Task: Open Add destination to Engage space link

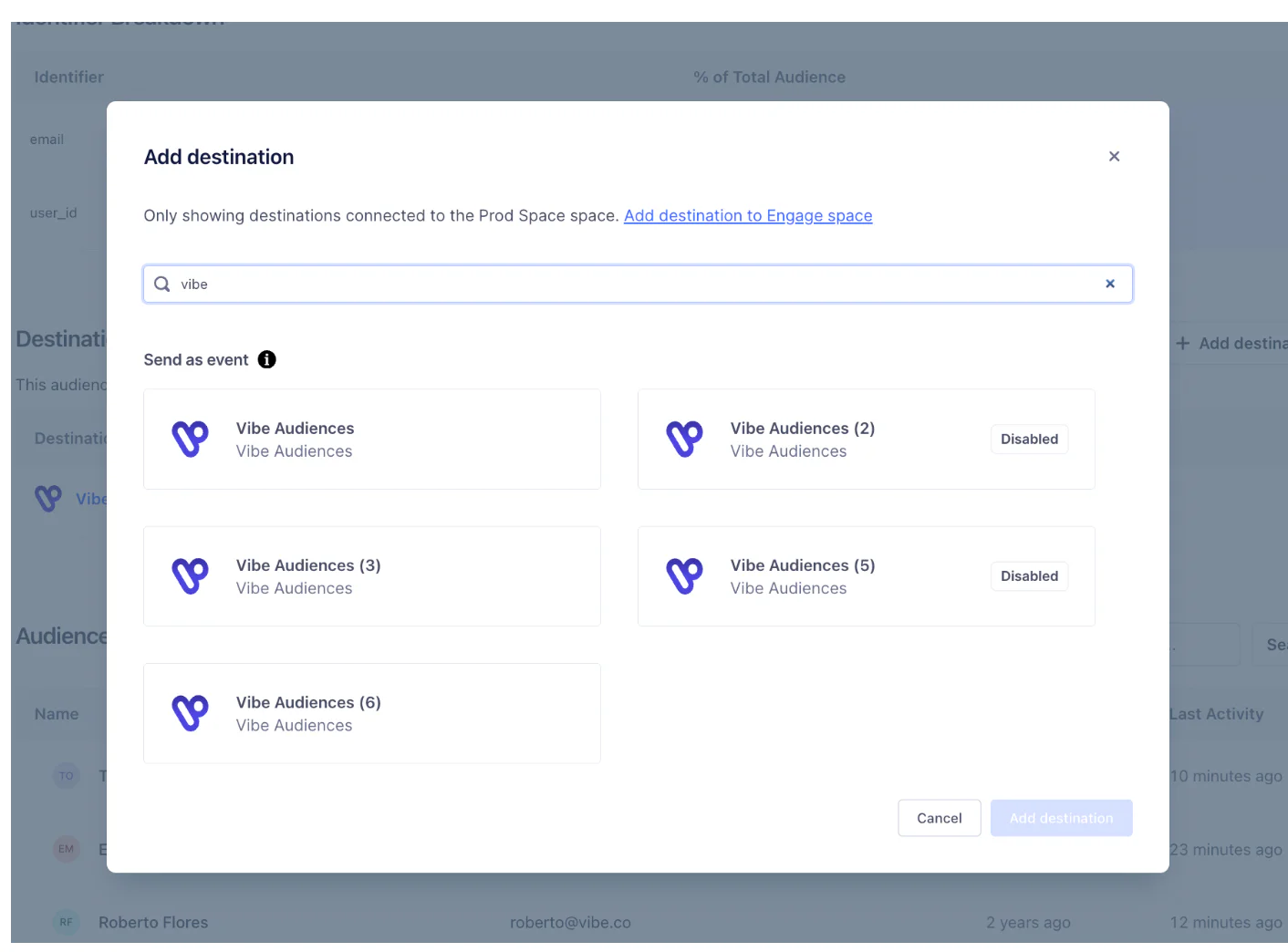Action: click(x=748, y=215)
